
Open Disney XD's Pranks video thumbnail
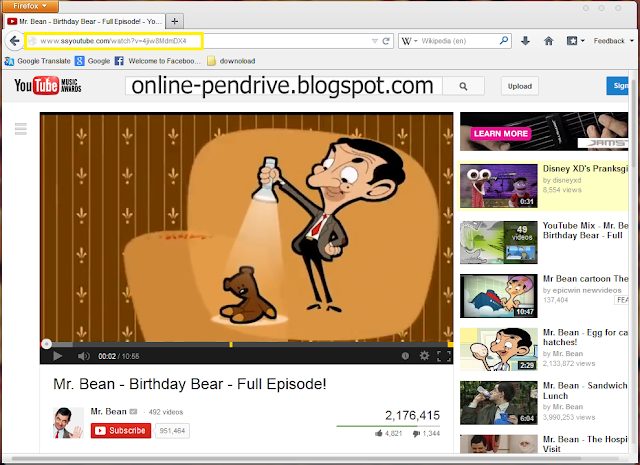(498, 186)
